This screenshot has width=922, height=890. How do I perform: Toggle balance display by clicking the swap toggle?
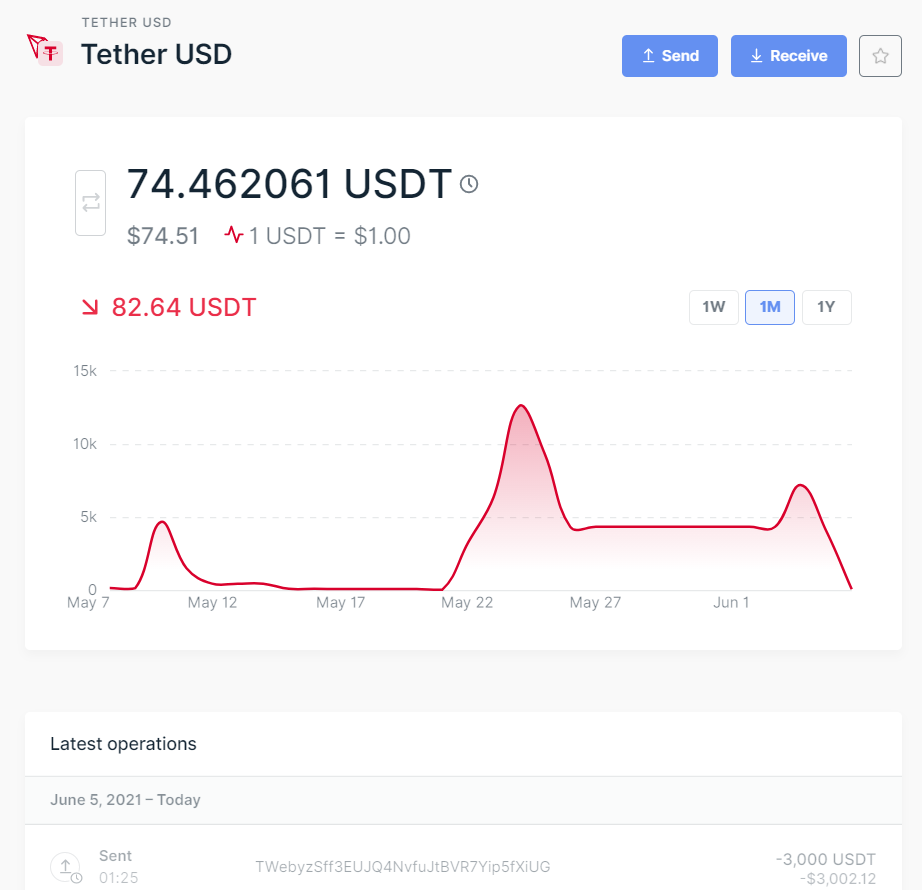[x=90, y=202]
